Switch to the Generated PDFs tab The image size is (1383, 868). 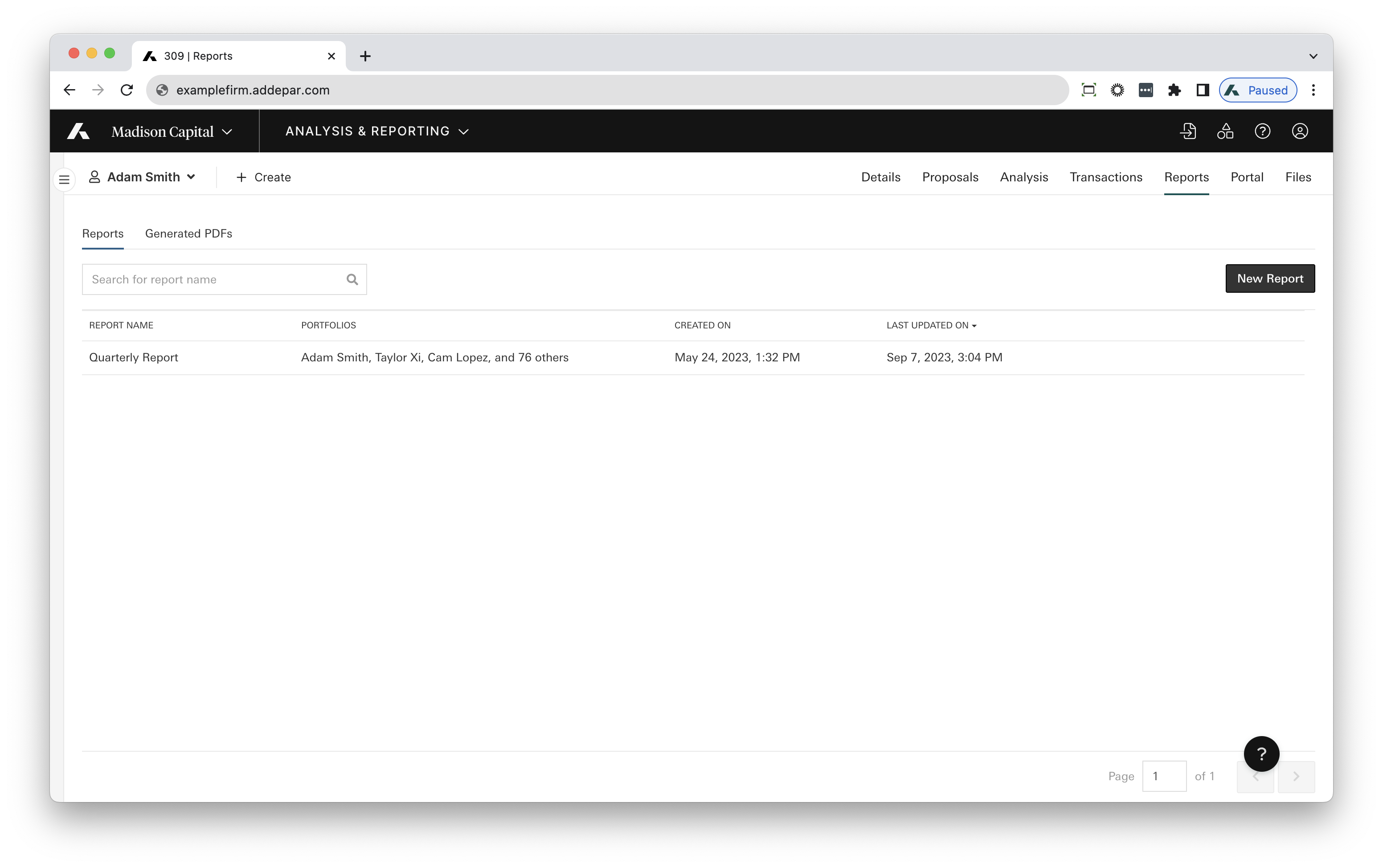point(188,233)
